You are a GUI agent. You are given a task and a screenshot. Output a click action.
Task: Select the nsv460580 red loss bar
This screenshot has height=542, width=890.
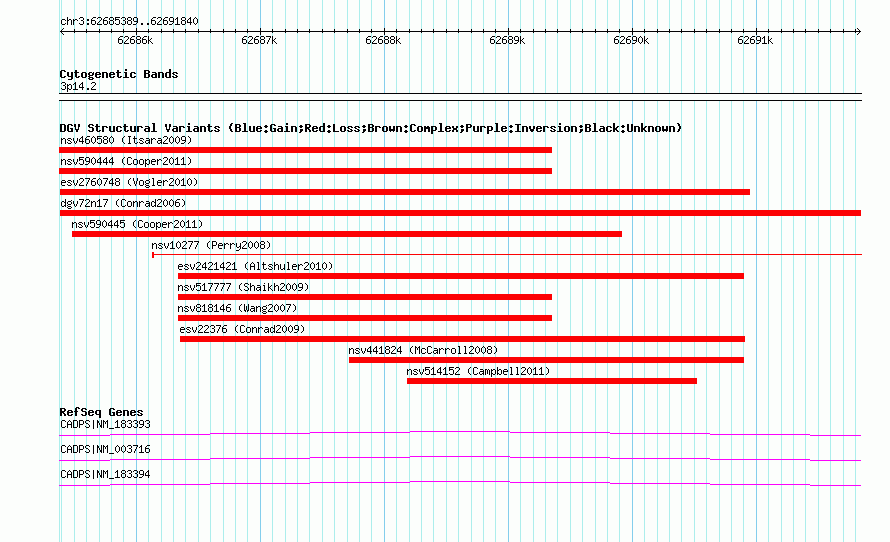click(305, 150)
